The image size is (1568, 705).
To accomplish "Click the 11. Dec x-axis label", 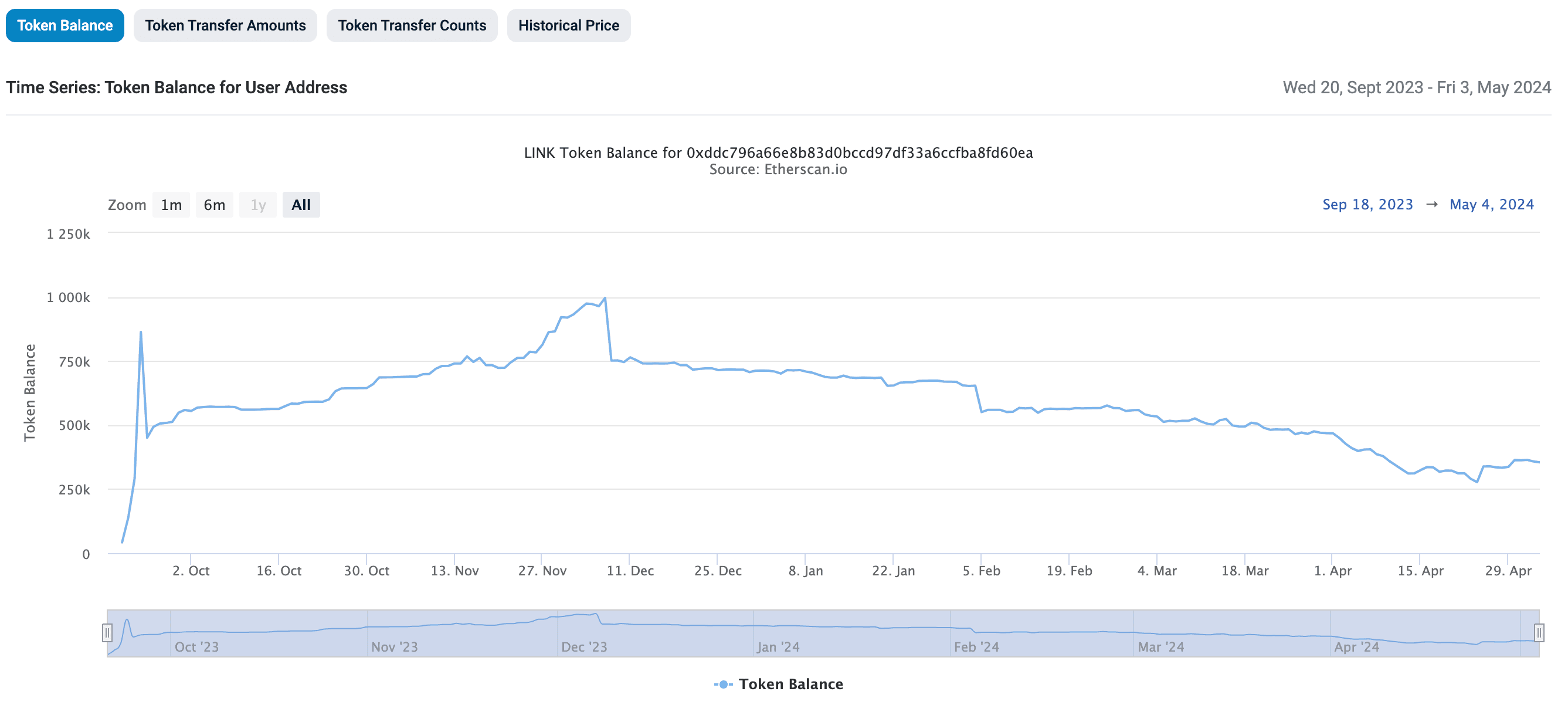I will [x=630, y=571].
